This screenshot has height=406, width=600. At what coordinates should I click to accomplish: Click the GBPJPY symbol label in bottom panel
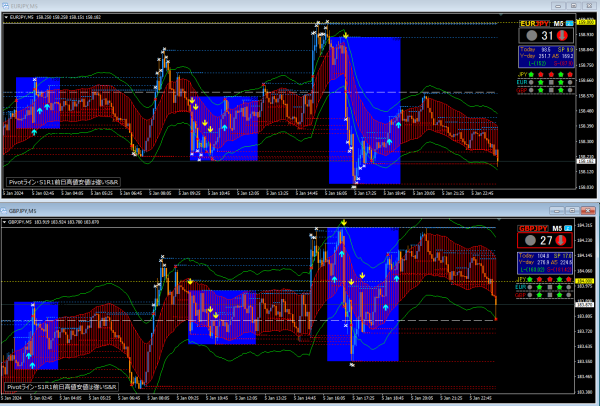pos(531,226)
